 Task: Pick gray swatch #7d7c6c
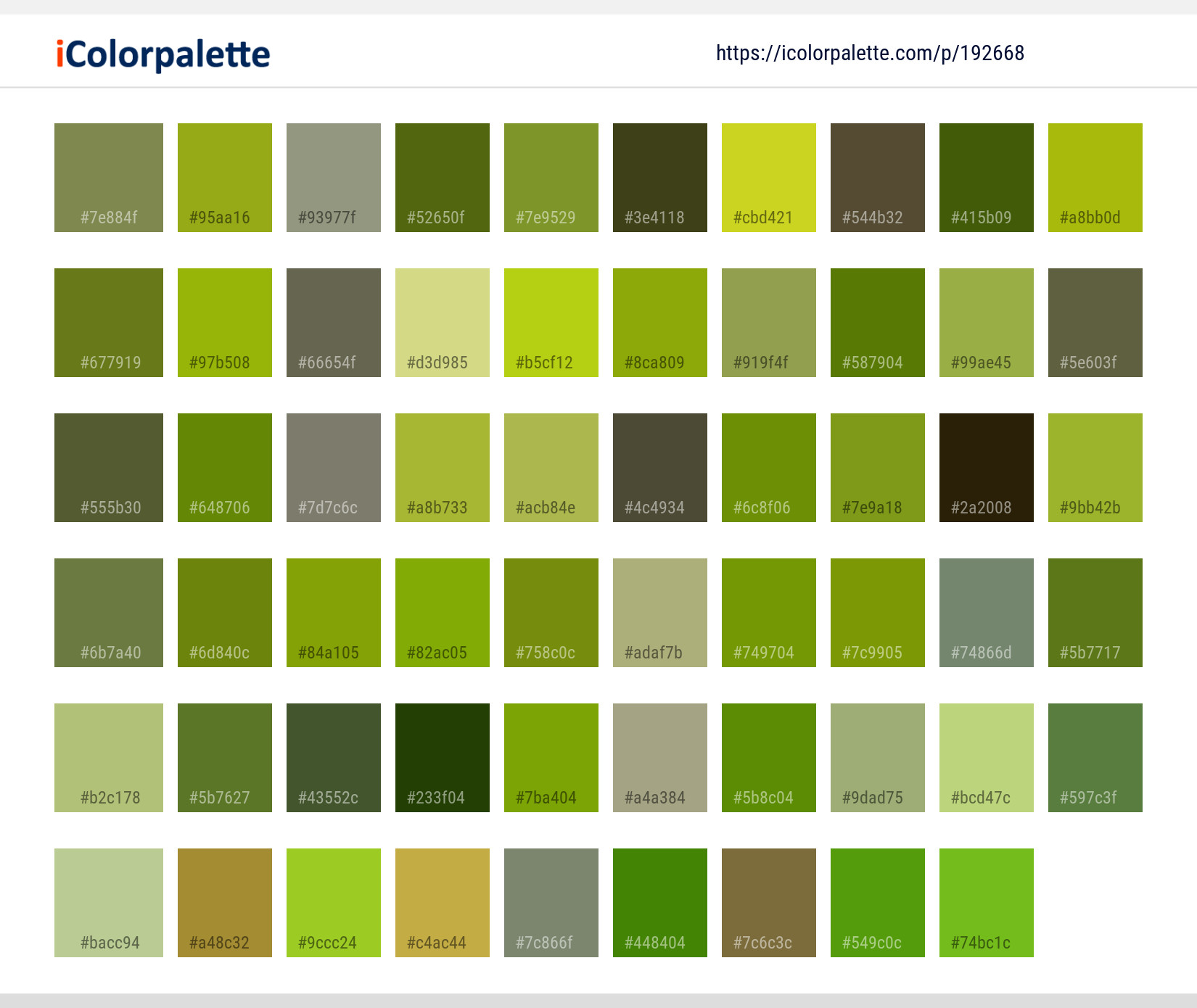coord(334,468)
